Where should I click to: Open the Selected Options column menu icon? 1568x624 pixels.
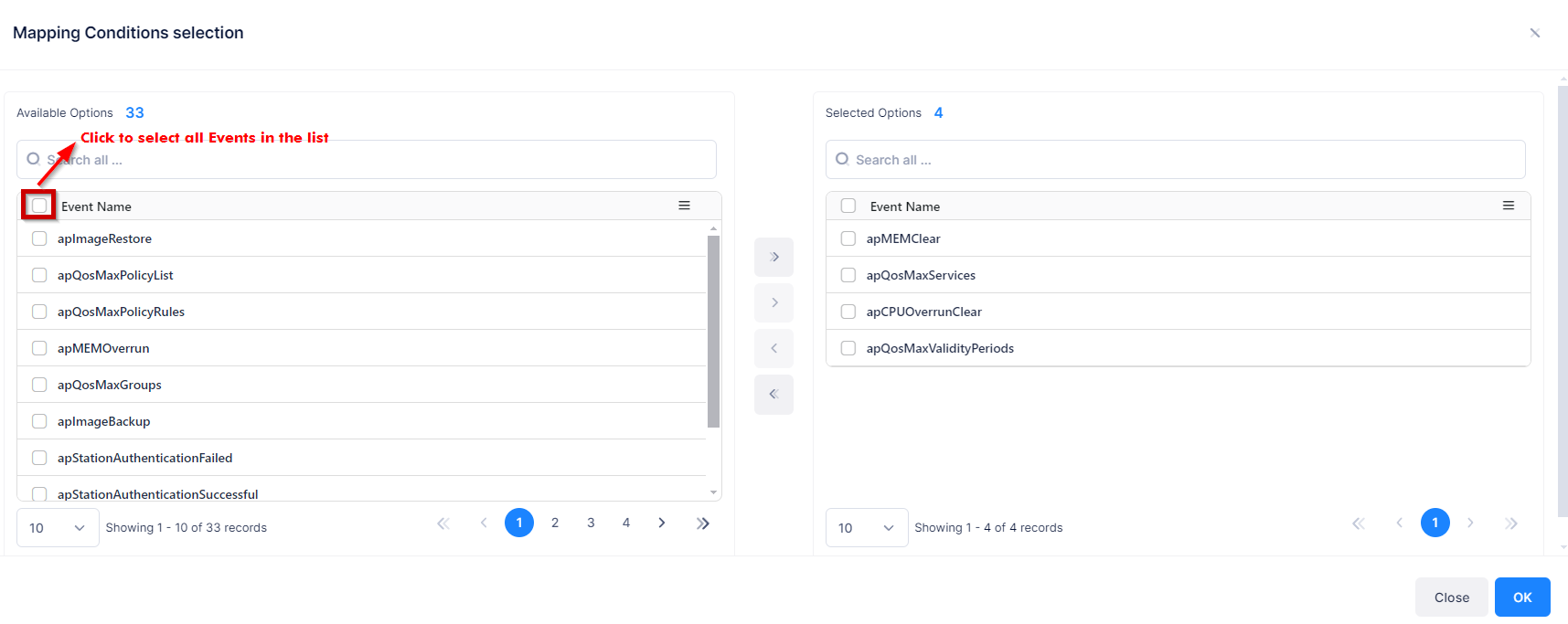tap(1508, 206)
